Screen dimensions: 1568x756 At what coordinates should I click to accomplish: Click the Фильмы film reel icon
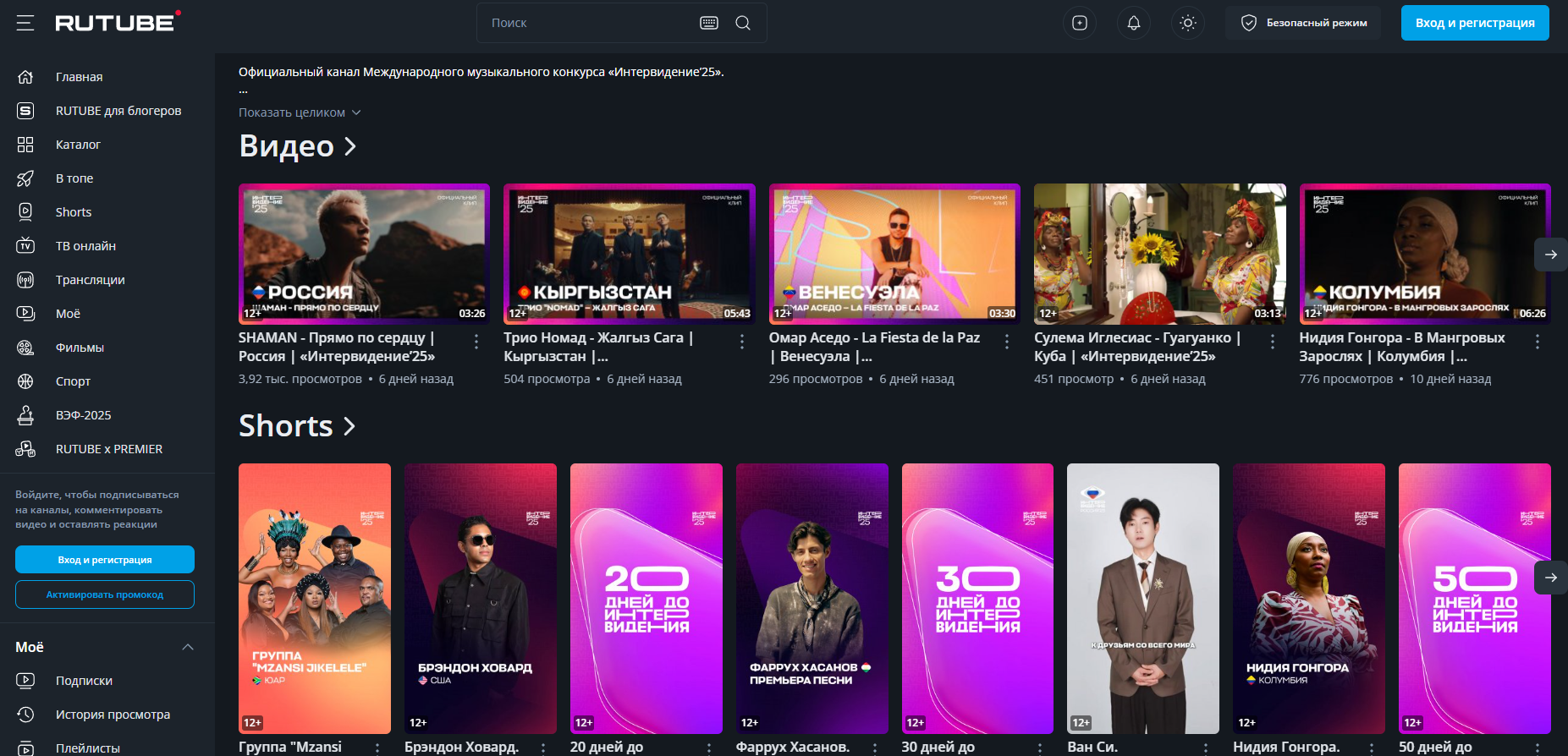[x=25, y=348]
